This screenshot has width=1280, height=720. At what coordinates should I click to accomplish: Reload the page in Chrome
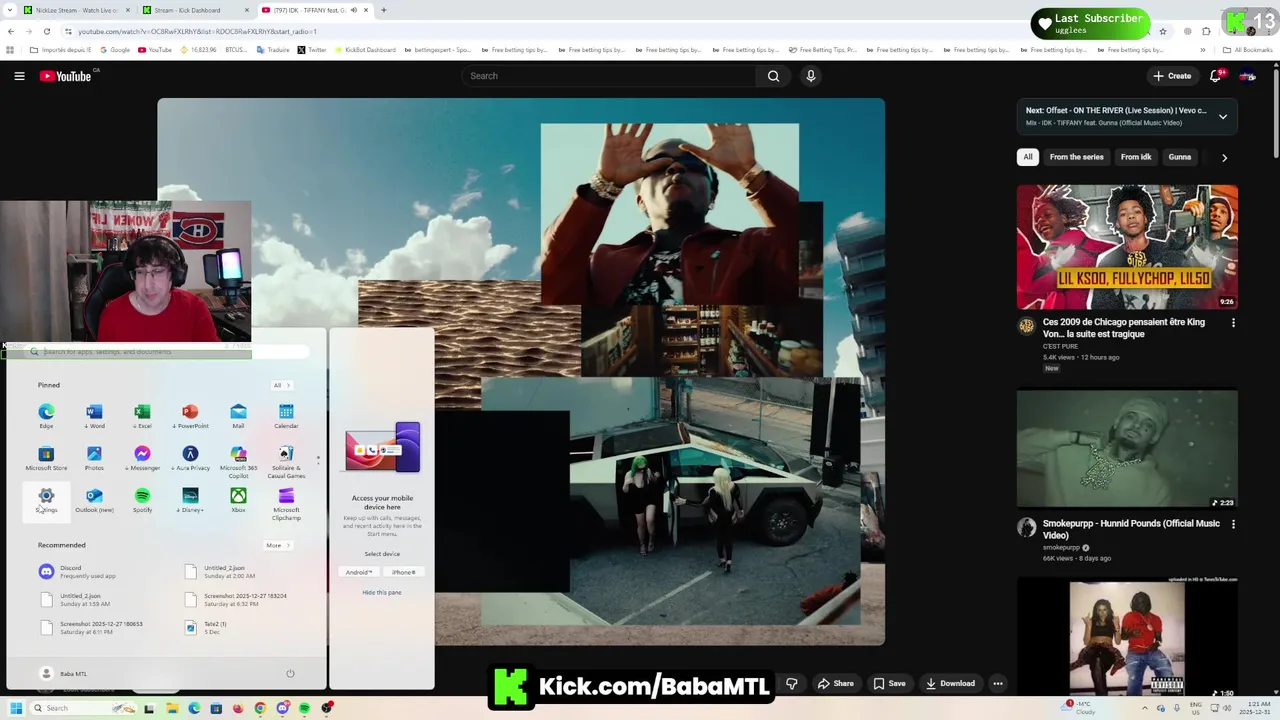coord(46,31)
